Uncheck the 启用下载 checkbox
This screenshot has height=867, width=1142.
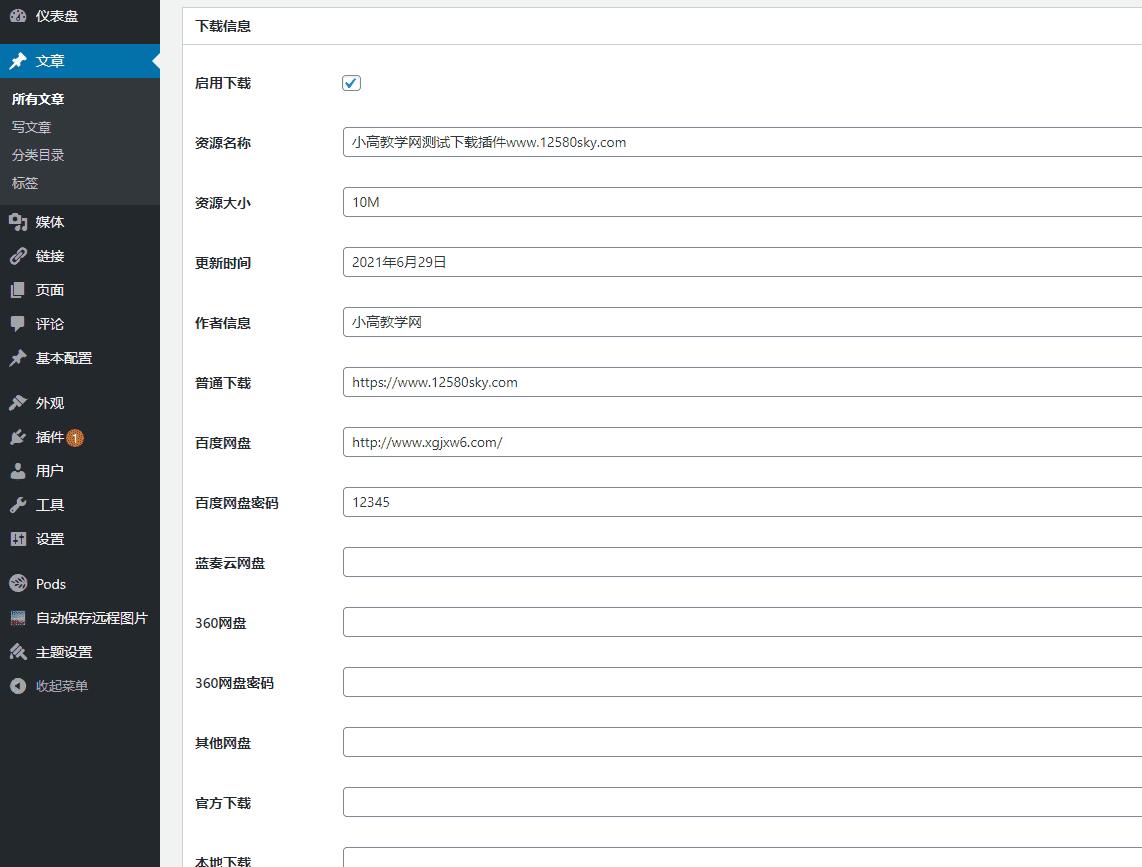[x=351, y=83]
